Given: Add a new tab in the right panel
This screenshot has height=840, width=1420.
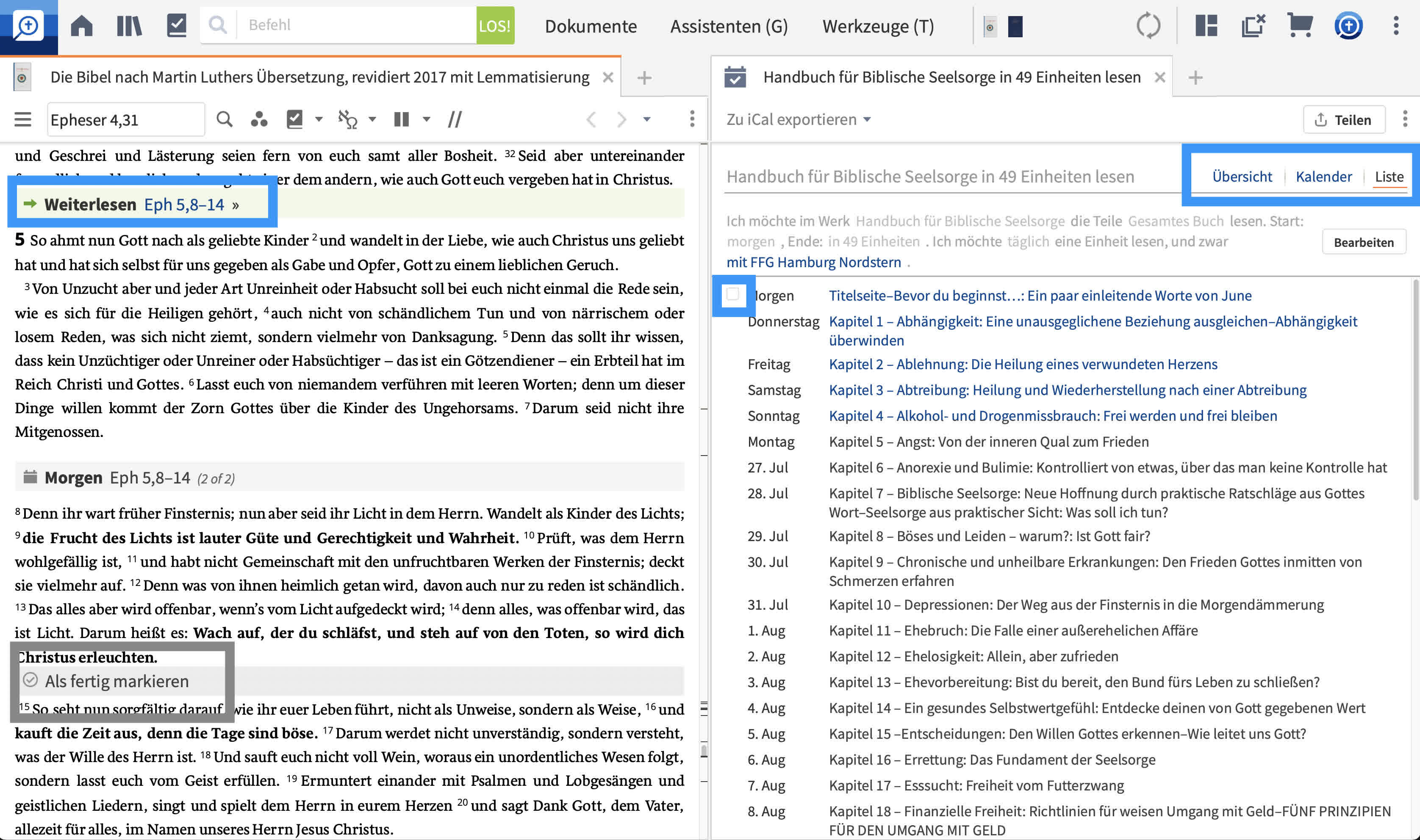Looking at the screenshot, I should (x=1195, y=77).
